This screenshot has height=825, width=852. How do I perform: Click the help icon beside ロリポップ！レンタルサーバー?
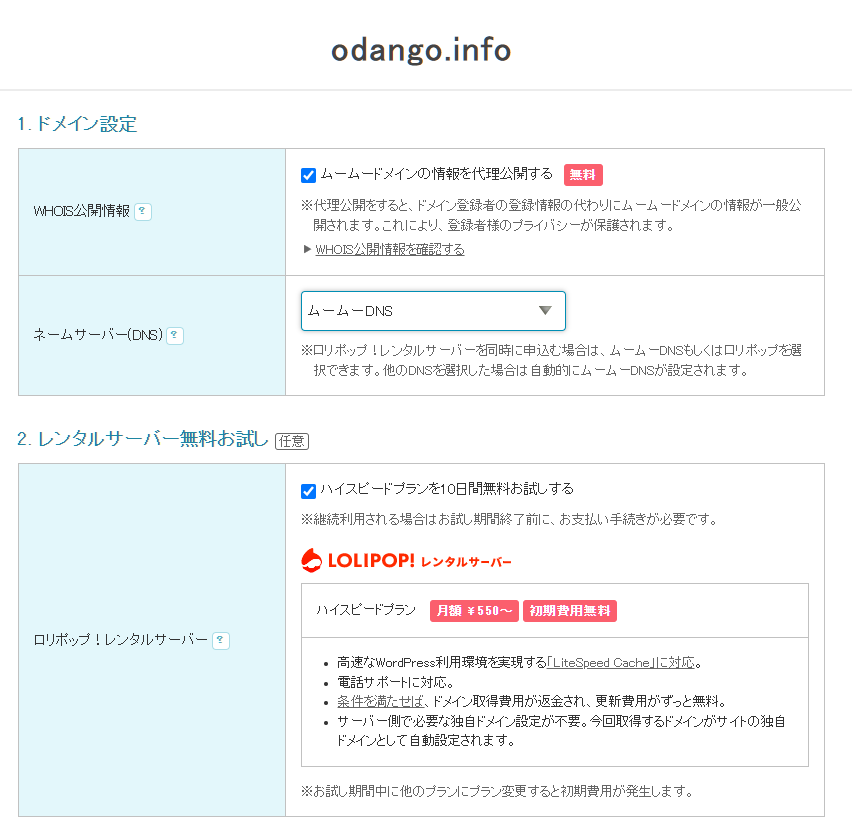point(221,640)
